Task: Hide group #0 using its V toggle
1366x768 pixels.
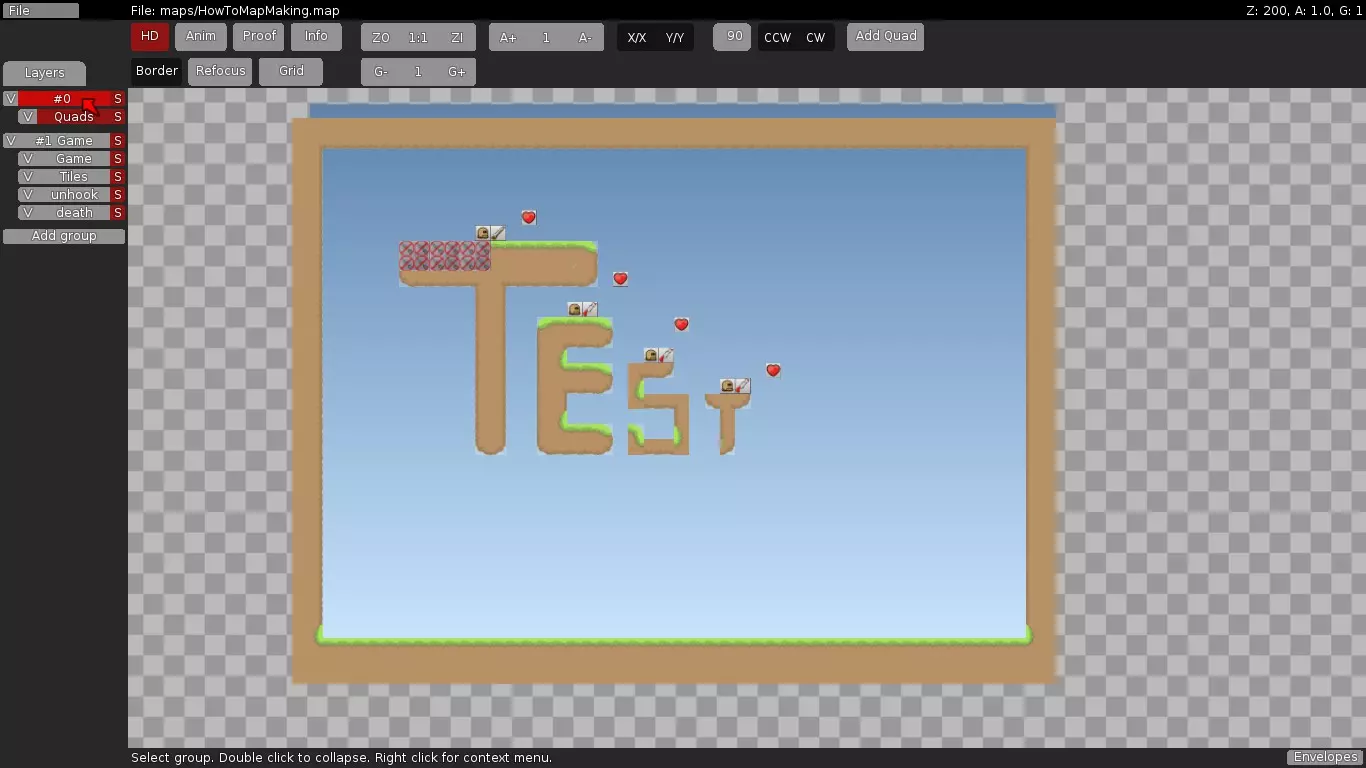Action: click(11, 99)
